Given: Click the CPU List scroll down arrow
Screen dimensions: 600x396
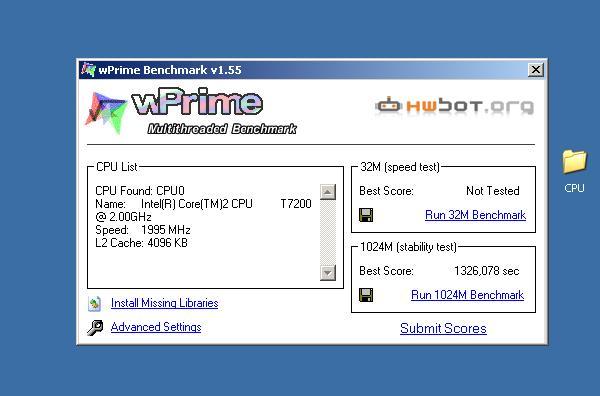Looking at the screenshot, I should click(328, 272).
